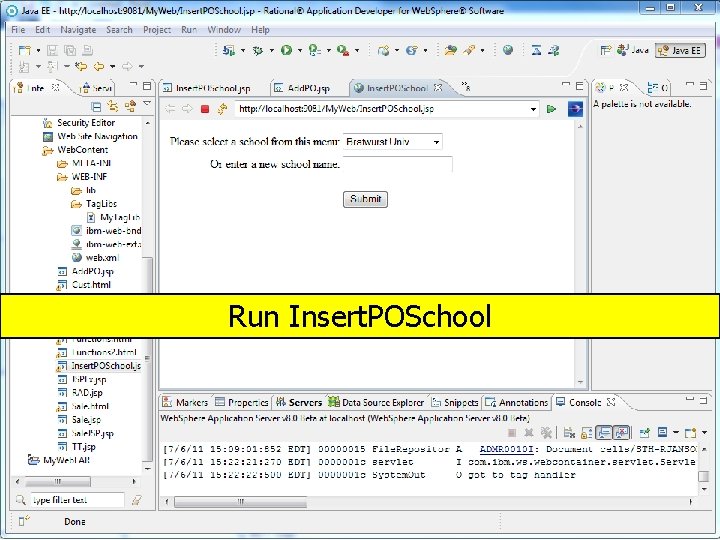Show hidden editor tabs list chevron
720x540 pixels.
[x=466, y=86]
